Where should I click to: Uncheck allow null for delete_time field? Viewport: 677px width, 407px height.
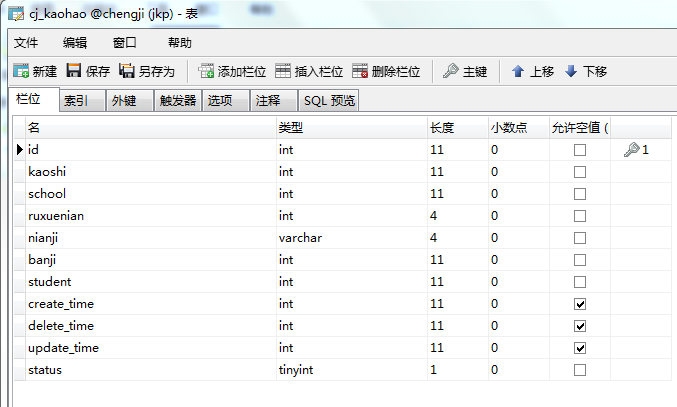(x=580, y=326)
